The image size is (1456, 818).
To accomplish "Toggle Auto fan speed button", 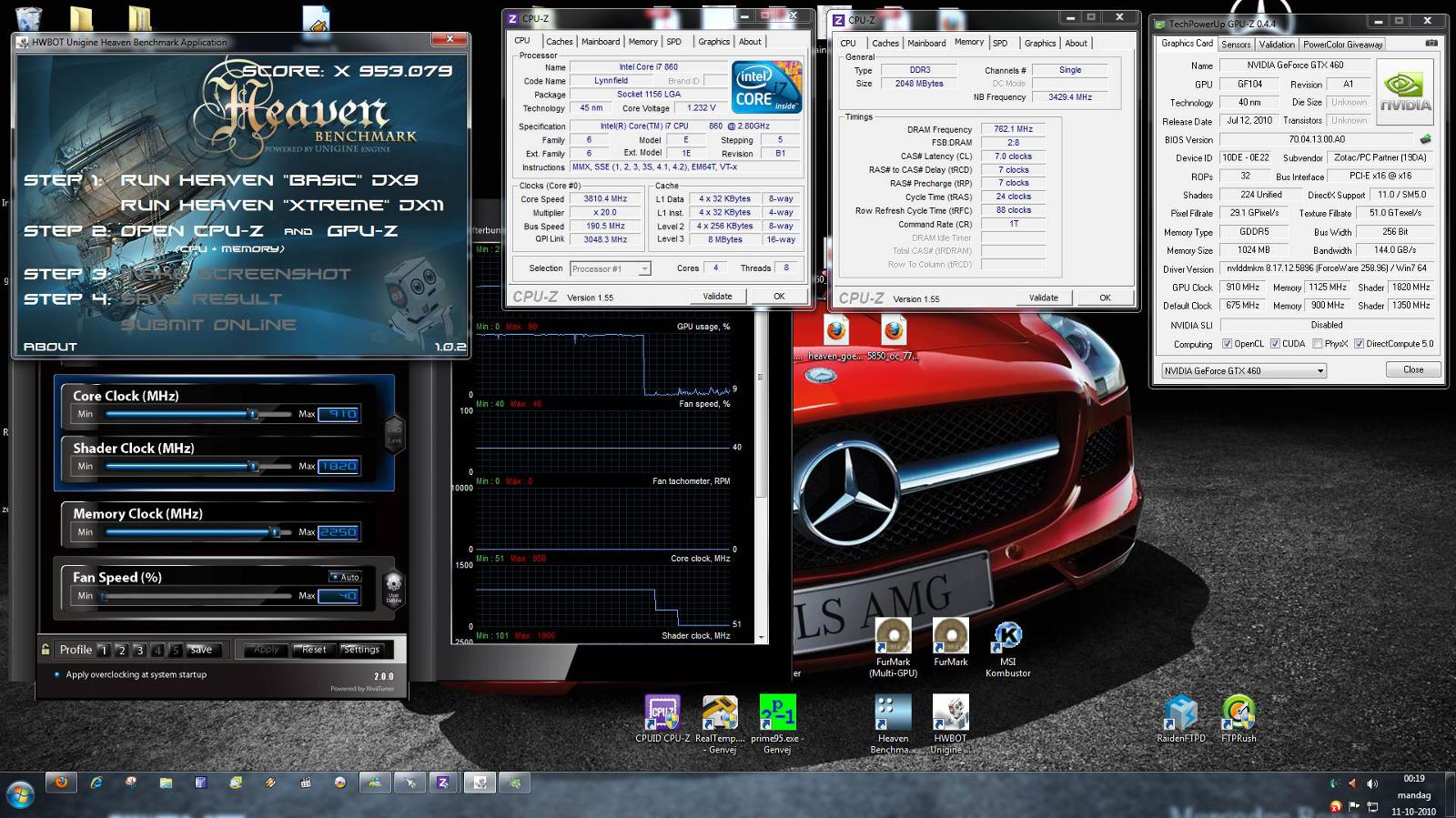I will 345,577.
